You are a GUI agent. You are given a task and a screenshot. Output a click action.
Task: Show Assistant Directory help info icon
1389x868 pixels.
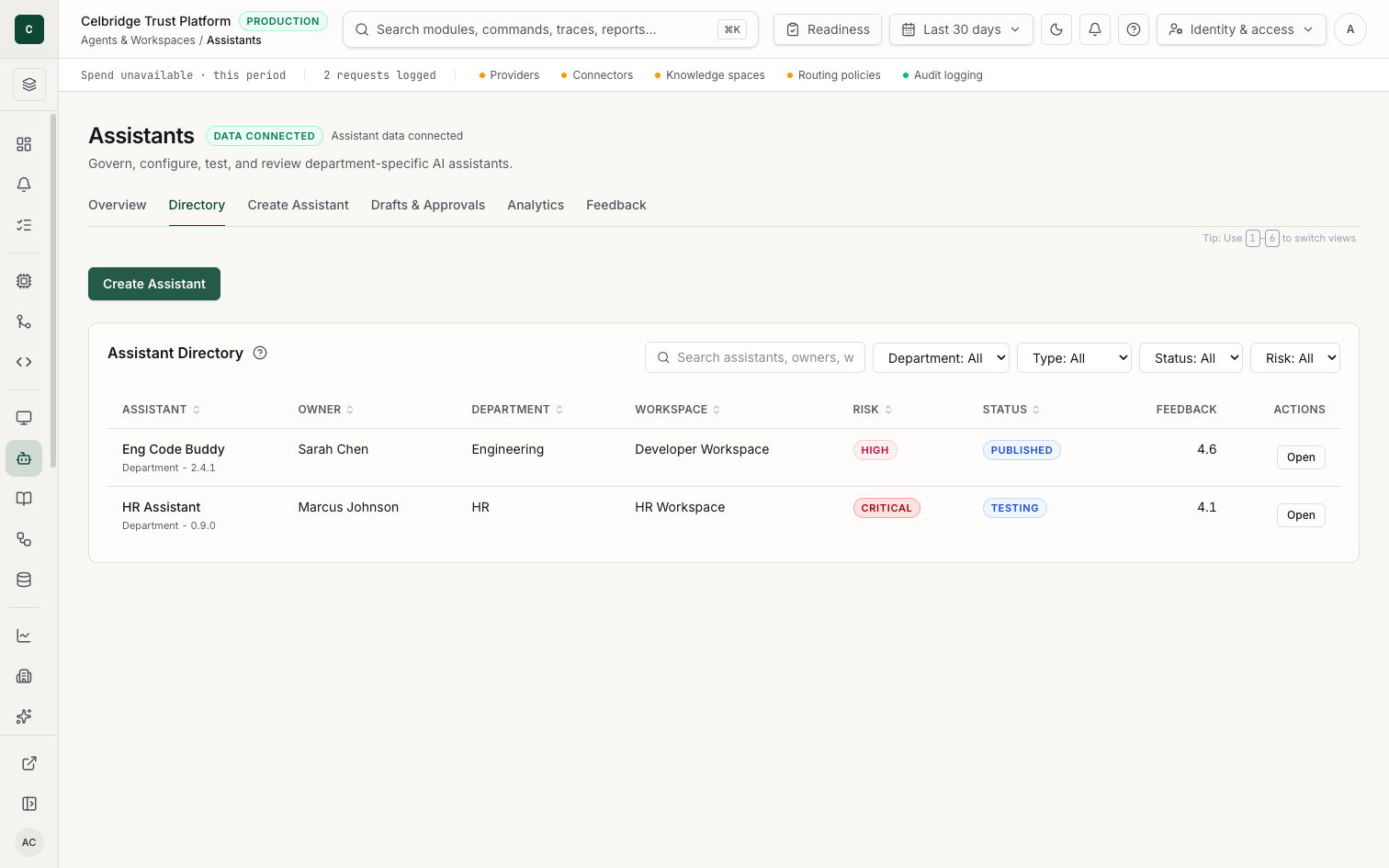pyautogui.click(x=260, y=353)
